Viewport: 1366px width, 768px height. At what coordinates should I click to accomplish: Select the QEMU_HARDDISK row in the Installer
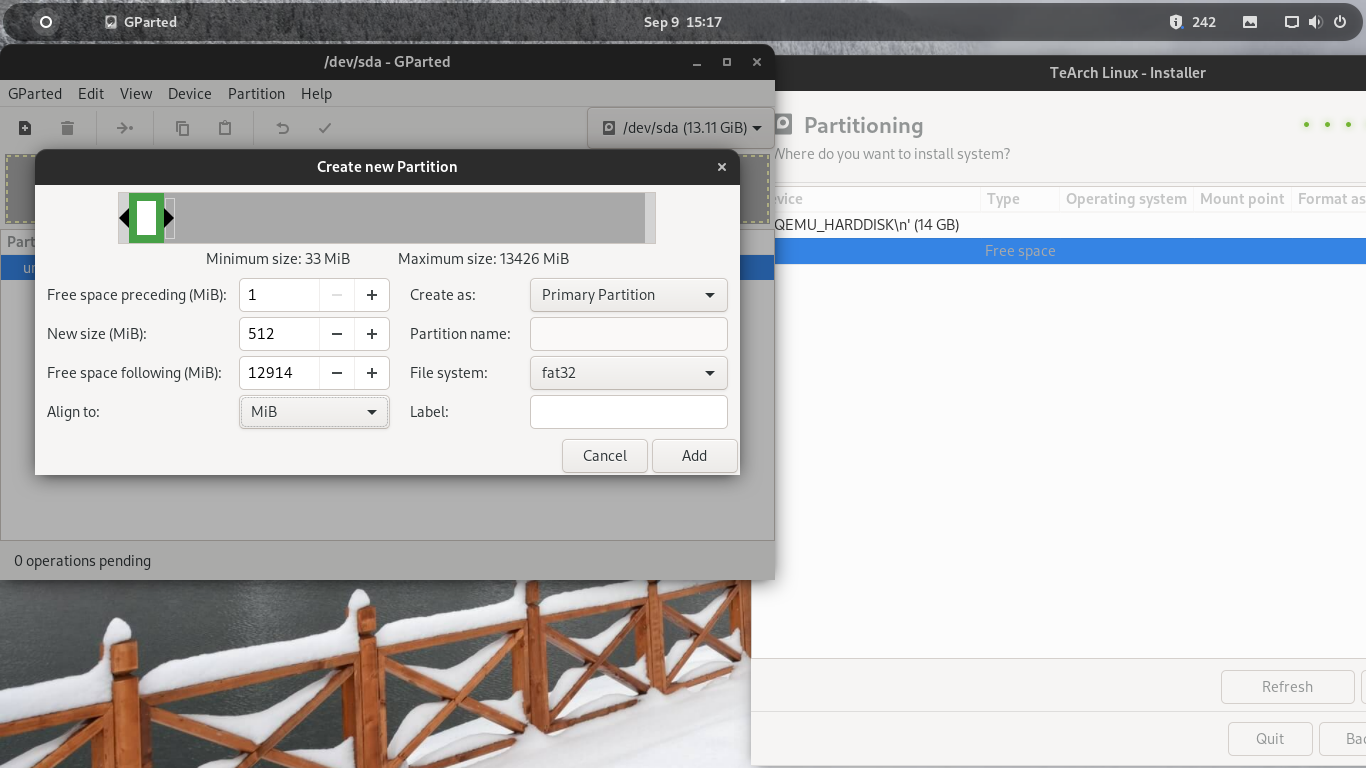tap(1070, 225)
